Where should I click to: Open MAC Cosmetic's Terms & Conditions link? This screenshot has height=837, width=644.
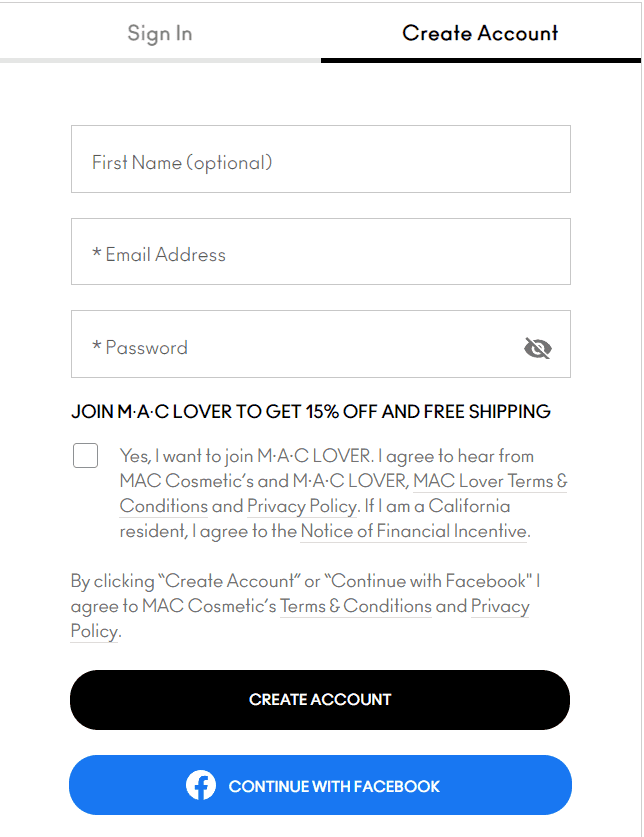[356, 606]
